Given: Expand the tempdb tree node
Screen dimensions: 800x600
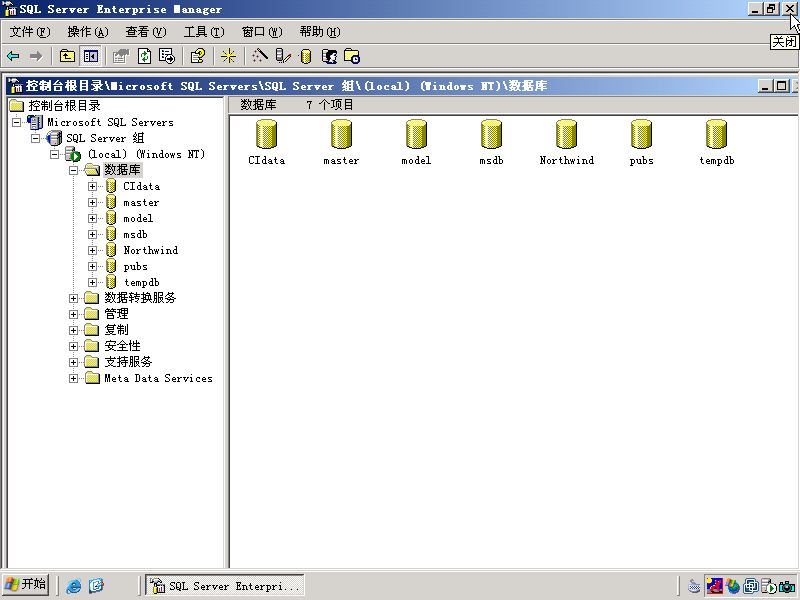Looking at the screenshot, I should [x=92, y=282].
